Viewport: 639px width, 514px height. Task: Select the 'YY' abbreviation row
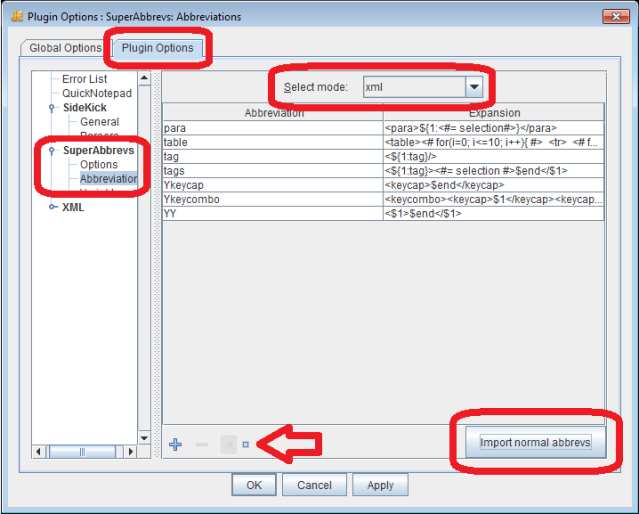coord(273,214)
